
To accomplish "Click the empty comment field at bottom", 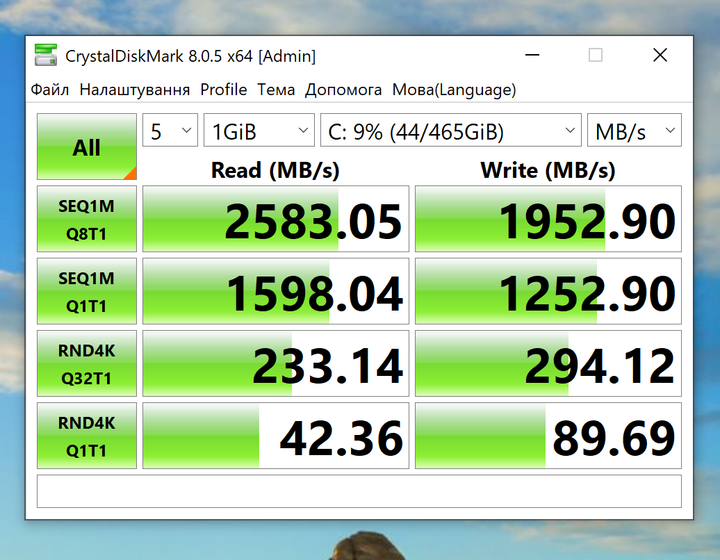I will [x=359, y=492].
